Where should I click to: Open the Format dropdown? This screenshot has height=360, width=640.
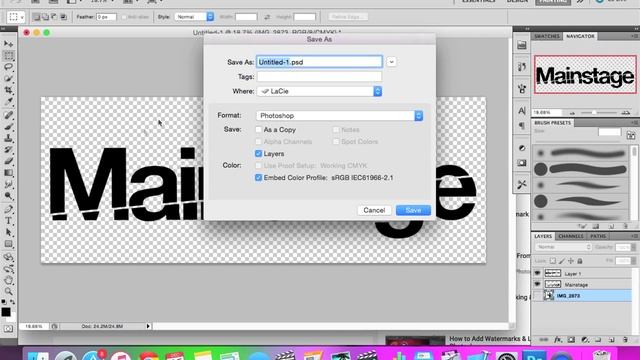[339, 116]
